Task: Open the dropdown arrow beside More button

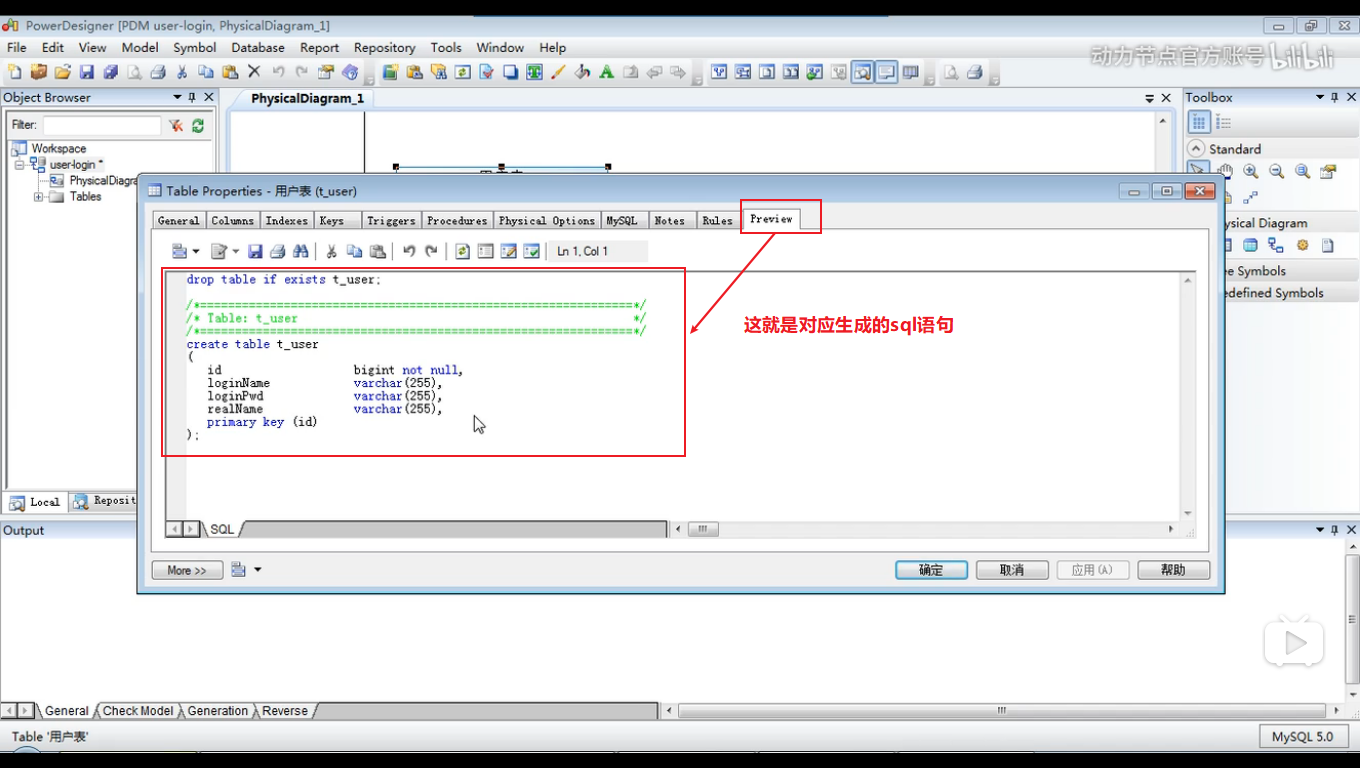Action: (257, 570)
